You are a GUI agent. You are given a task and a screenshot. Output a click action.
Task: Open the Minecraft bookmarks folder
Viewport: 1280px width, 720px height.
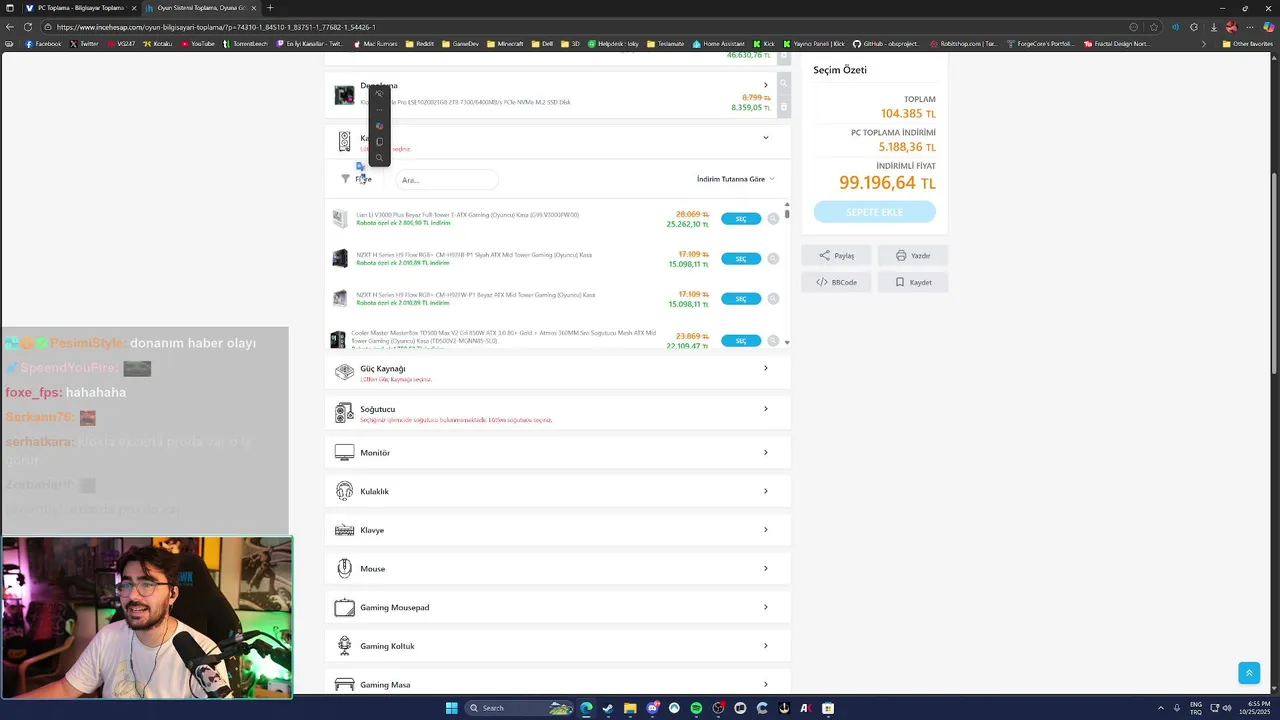tap(505, 44)
